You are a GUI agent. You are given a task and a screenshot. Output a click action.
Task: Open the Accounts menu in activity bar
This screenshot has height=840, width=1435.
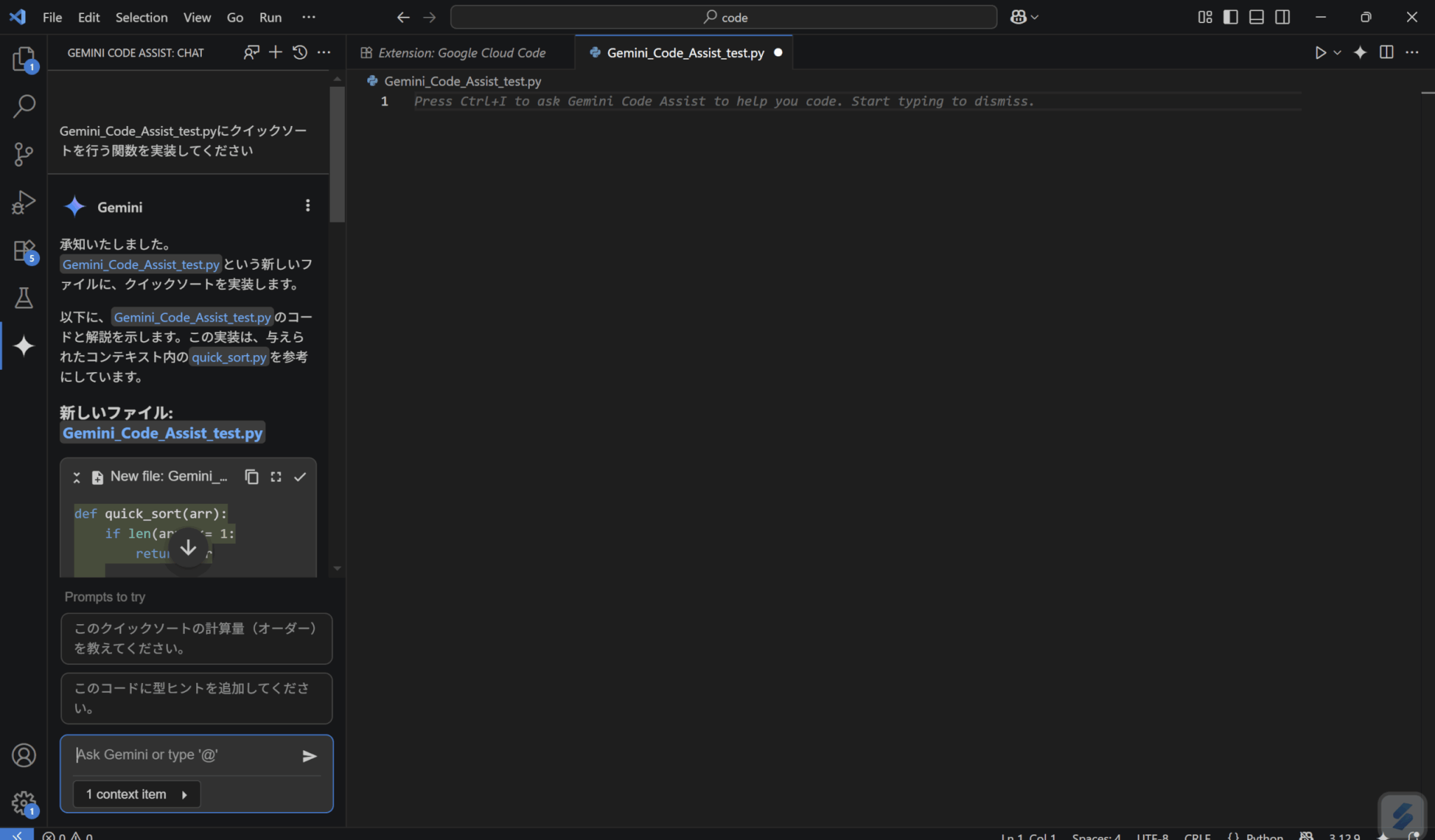(x=24, y=755)
